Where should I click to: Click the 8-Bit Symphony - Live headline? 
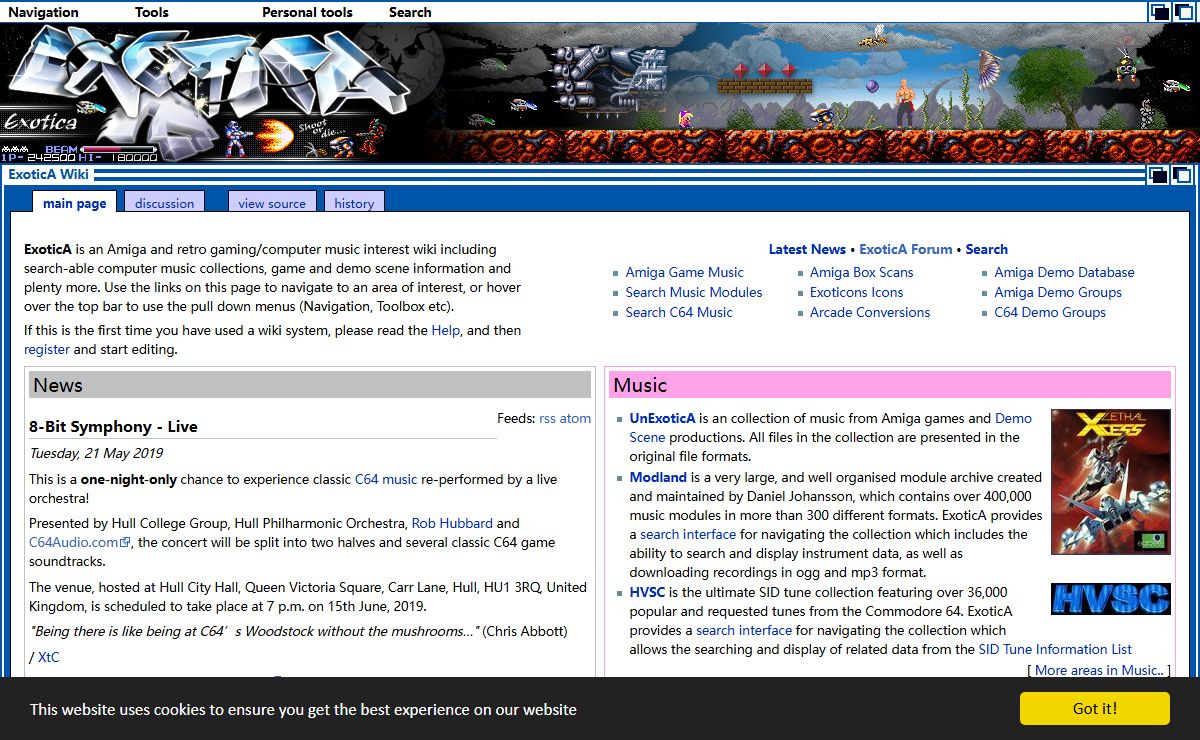click(x=113, y=426)
